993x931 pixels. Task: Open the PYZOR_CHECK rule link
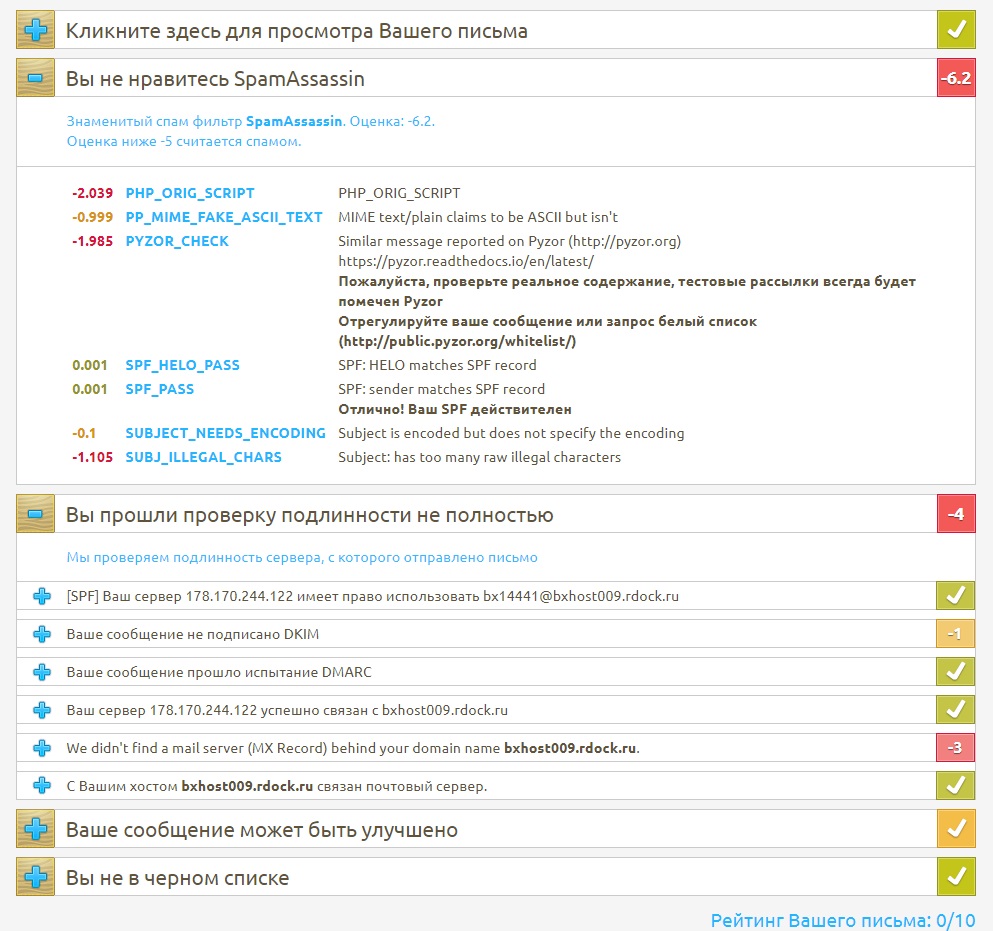[x=176, y=241]
